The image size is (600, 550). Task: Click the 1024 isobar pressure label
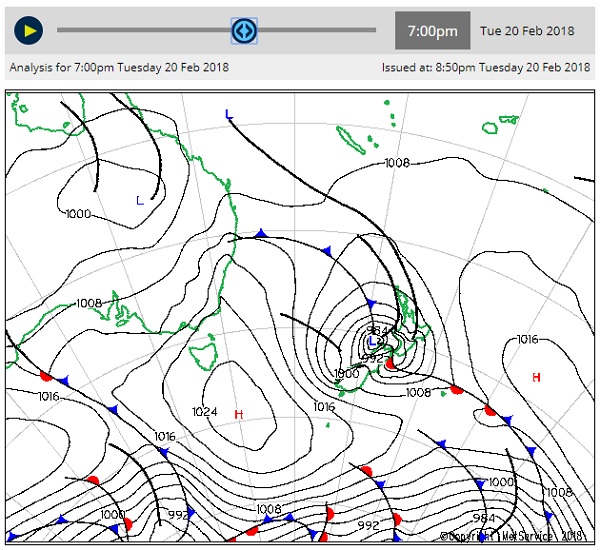[205, 412]
